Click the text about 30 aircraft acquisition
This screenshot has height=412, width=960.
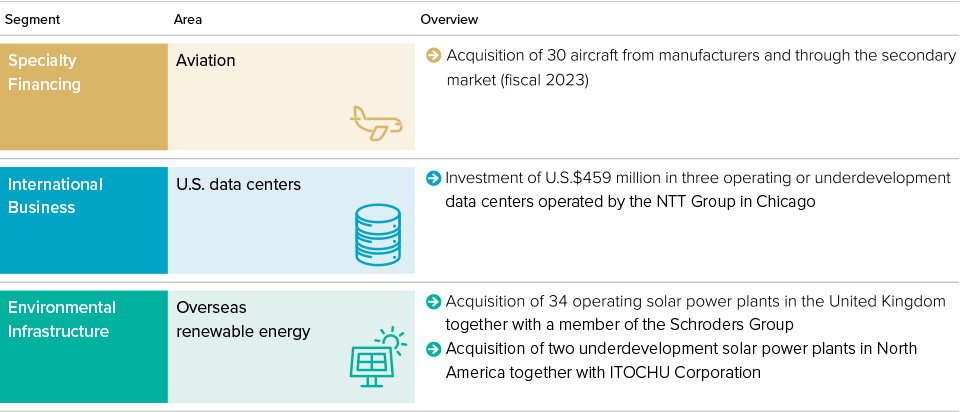coord(700,68)
